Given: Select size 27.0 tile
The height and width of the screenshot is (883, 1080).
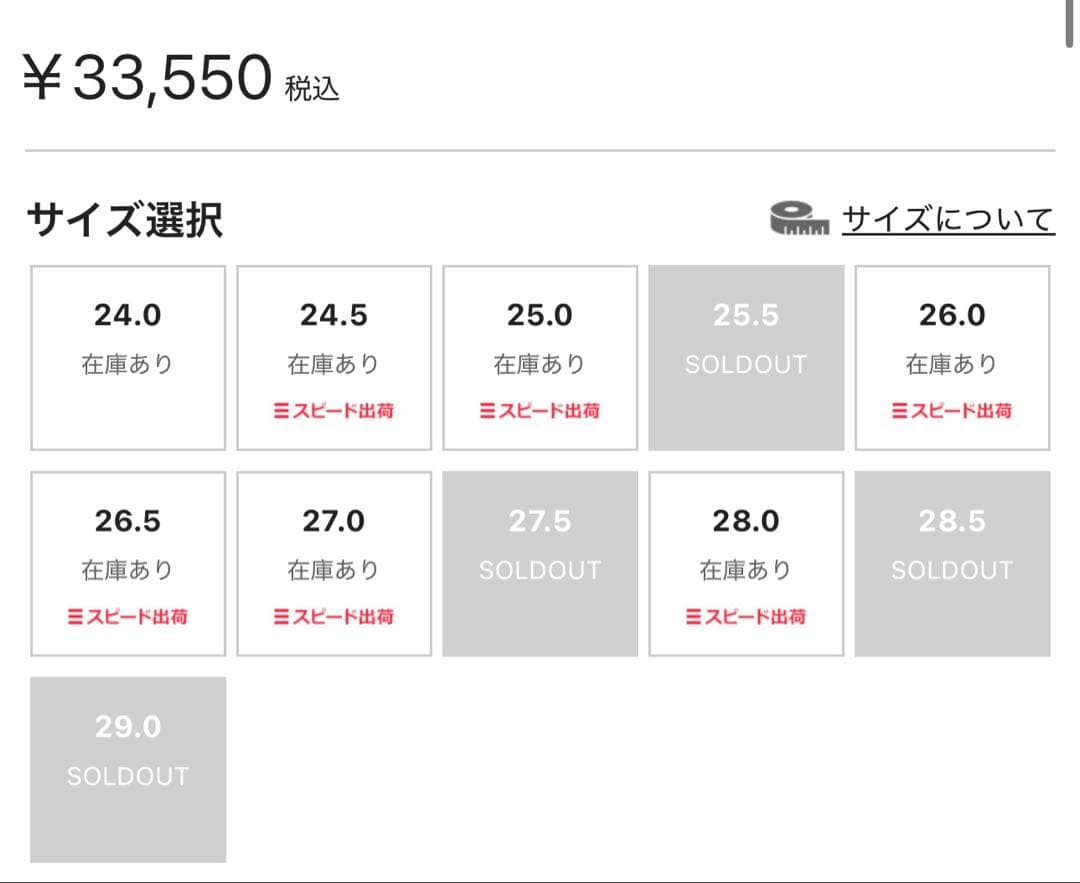Looking at the screenshot, I should click(x=333, y=562).
